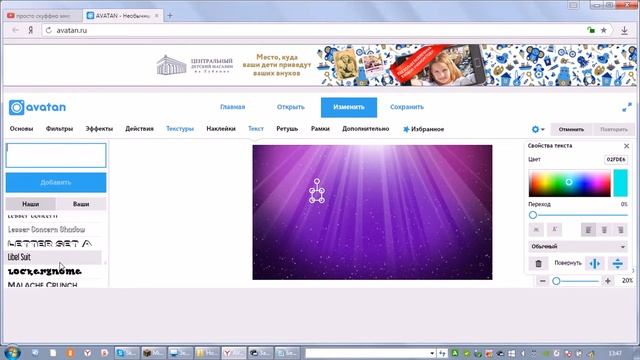This screenshot has height=360, width=640.
Task: Click the hex color code field
Action: pos(616,160)
